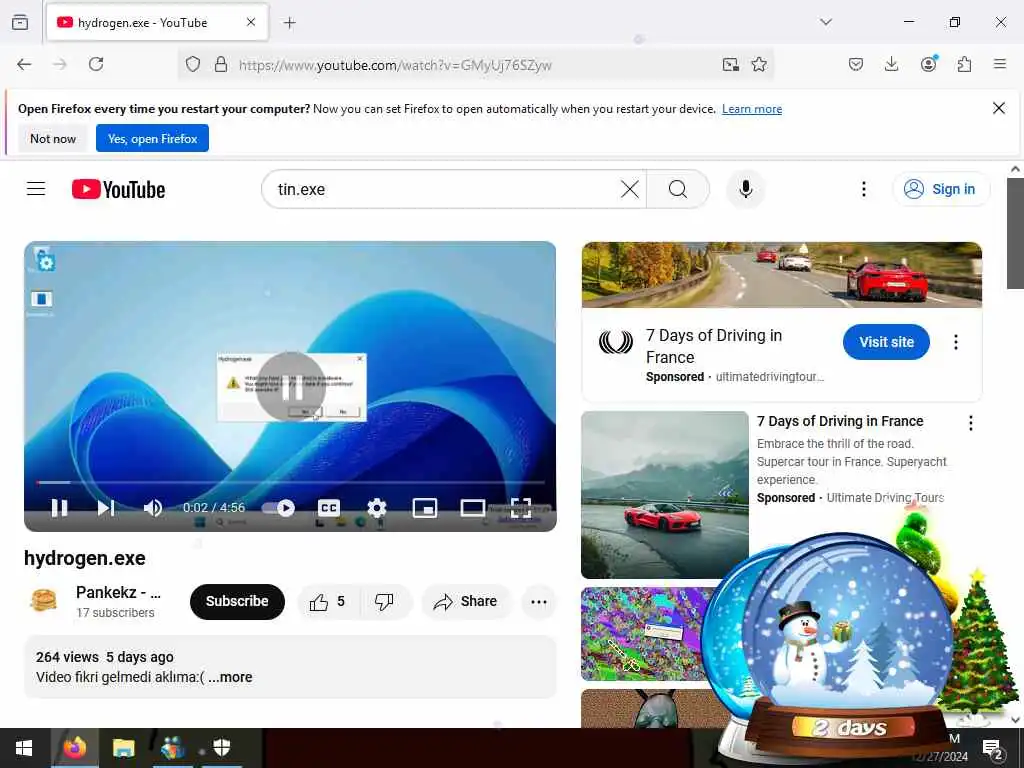Open the Firefox downloads panel
Screen dimensions: 1024x768
pos(891,64)
